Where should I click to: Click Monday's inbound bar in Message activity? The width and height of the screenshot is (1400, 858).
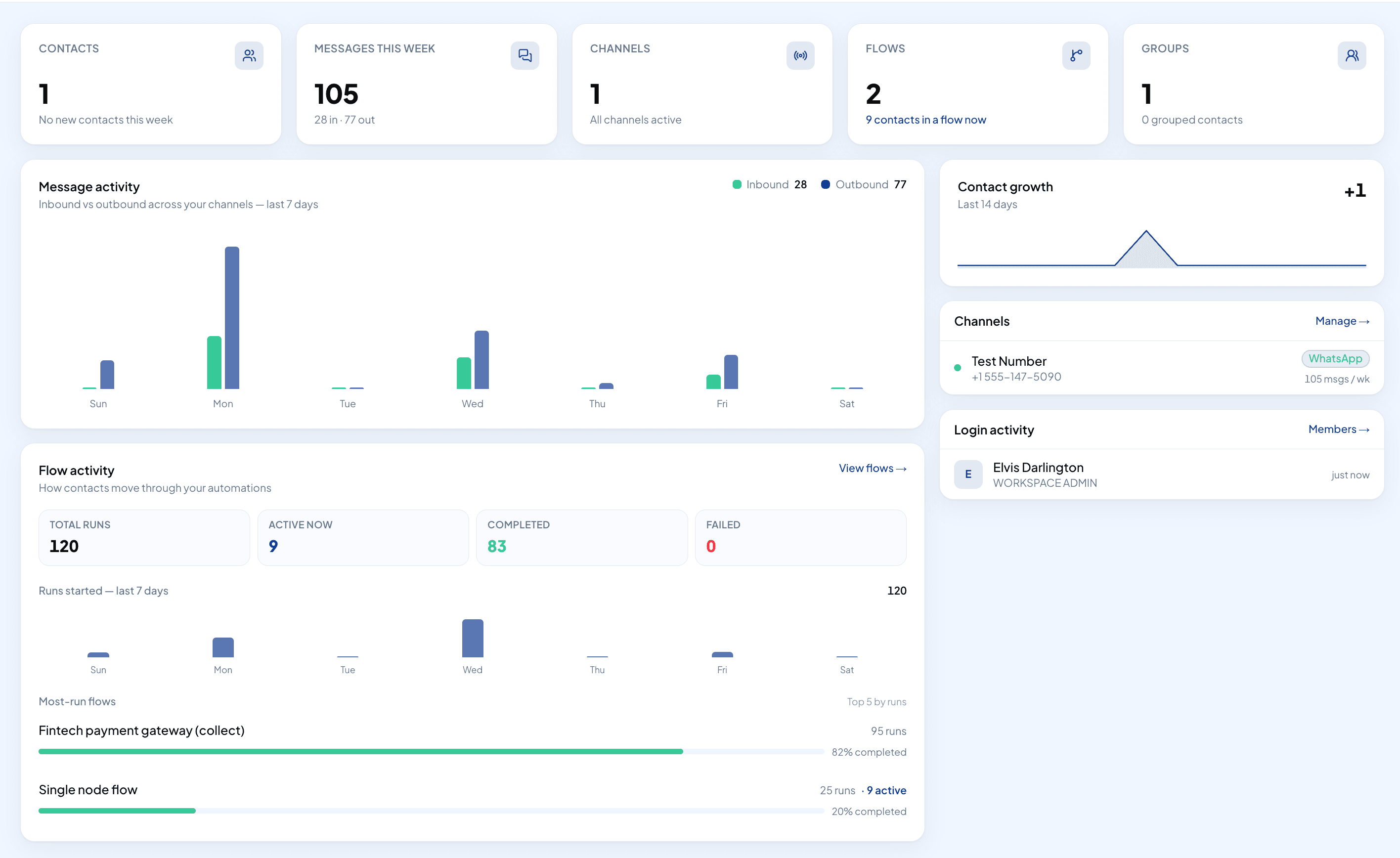(x=214, y=362)
